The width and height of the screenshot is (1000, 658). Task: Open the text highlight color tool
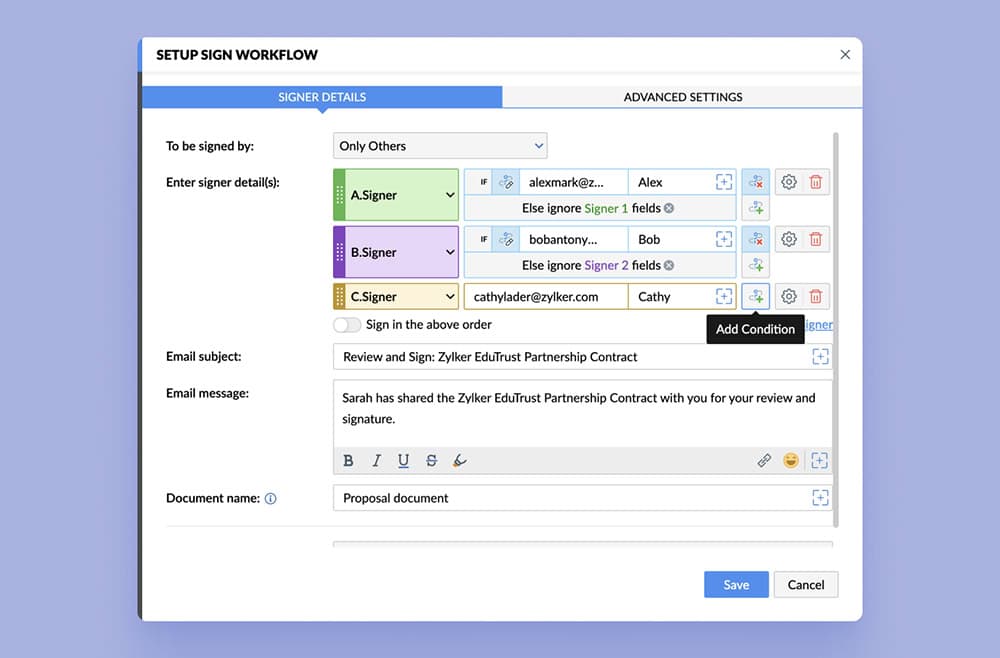[x=459, y=460]
